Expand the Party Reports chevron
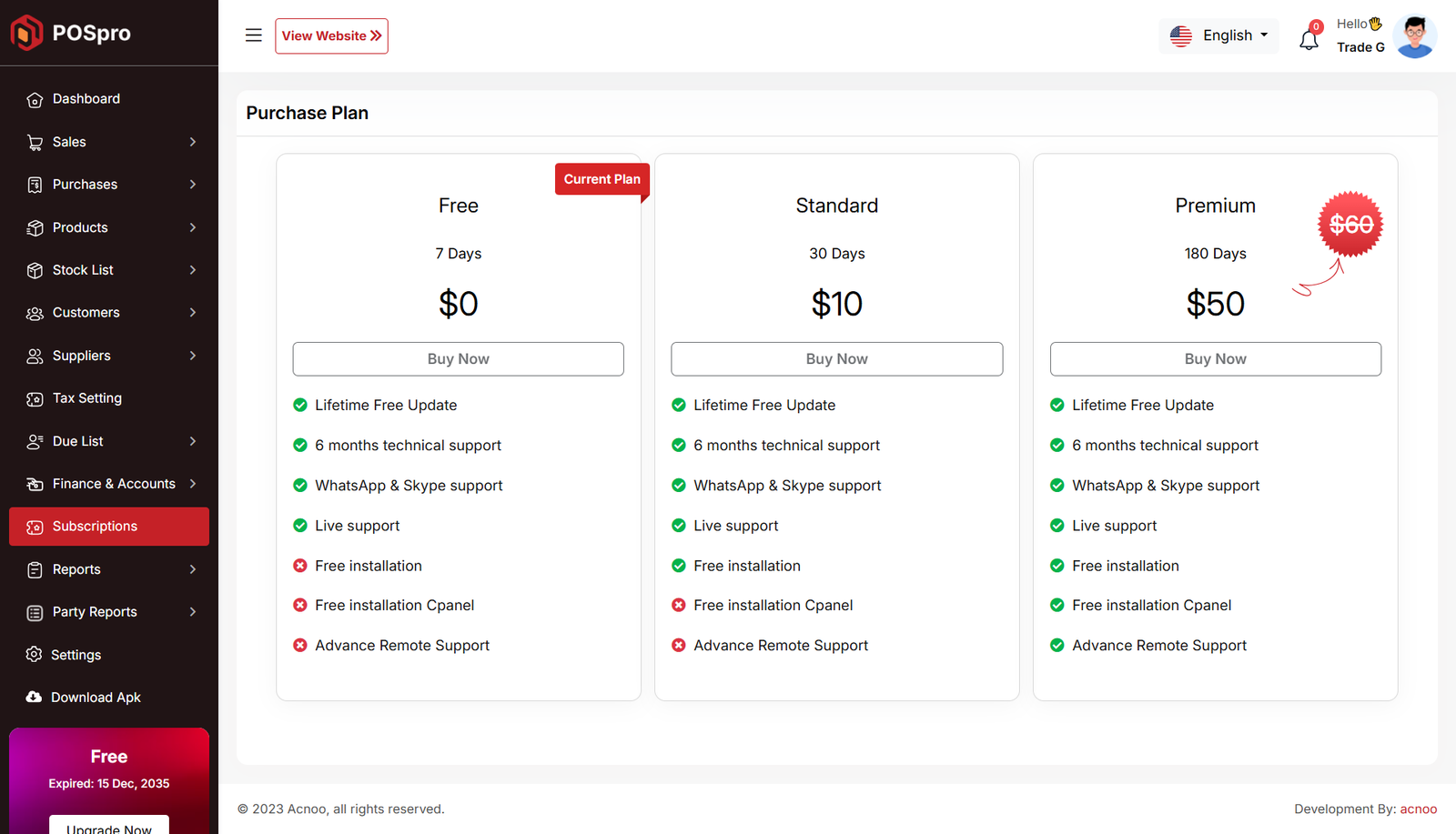The height and width of the screenshot is (834, 1456). click(x=193, y=612)
